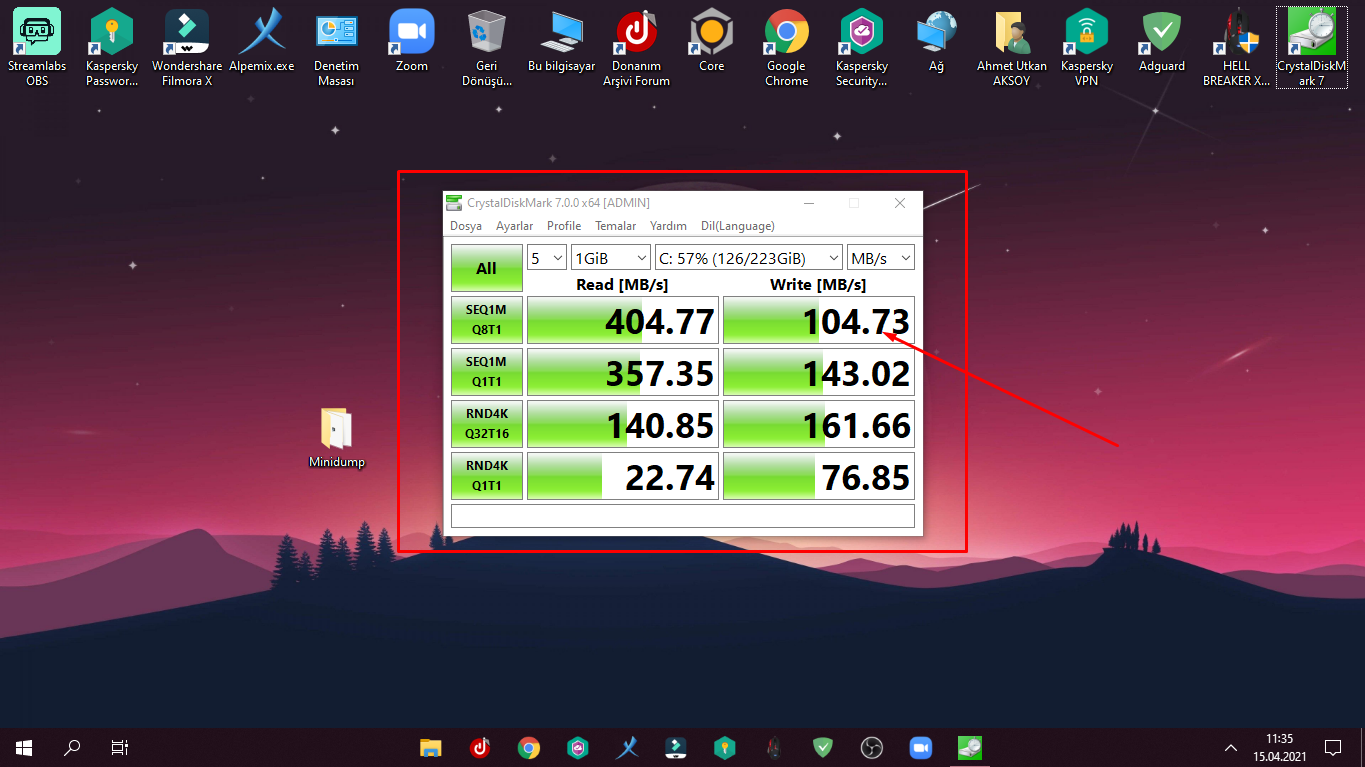Close the CrystalDiskMark window
Screen dimensions: 1365x767
point(900,203)
